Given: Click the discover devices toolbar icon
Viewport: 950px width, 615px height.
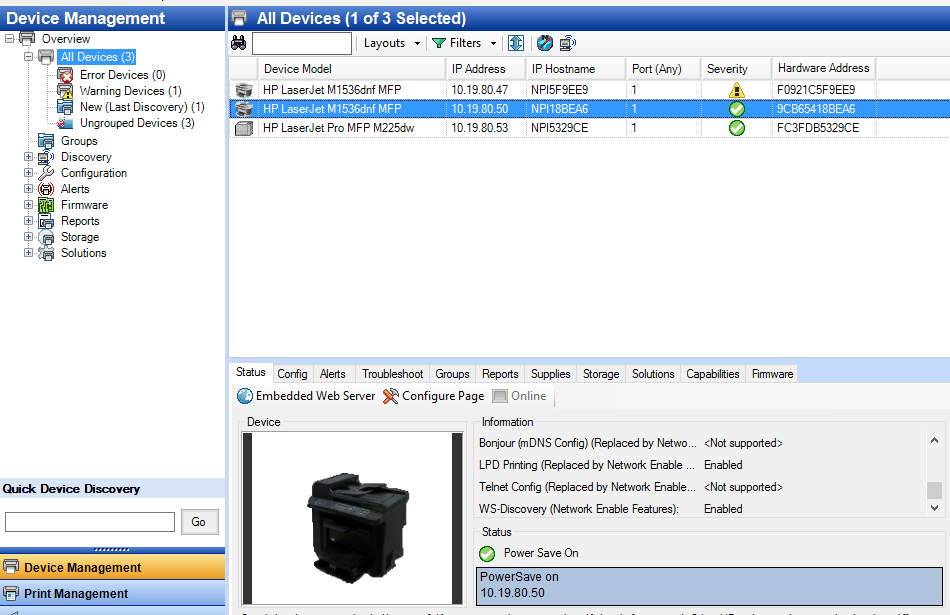Looking at the screenshot, I should tap(568, 43).
